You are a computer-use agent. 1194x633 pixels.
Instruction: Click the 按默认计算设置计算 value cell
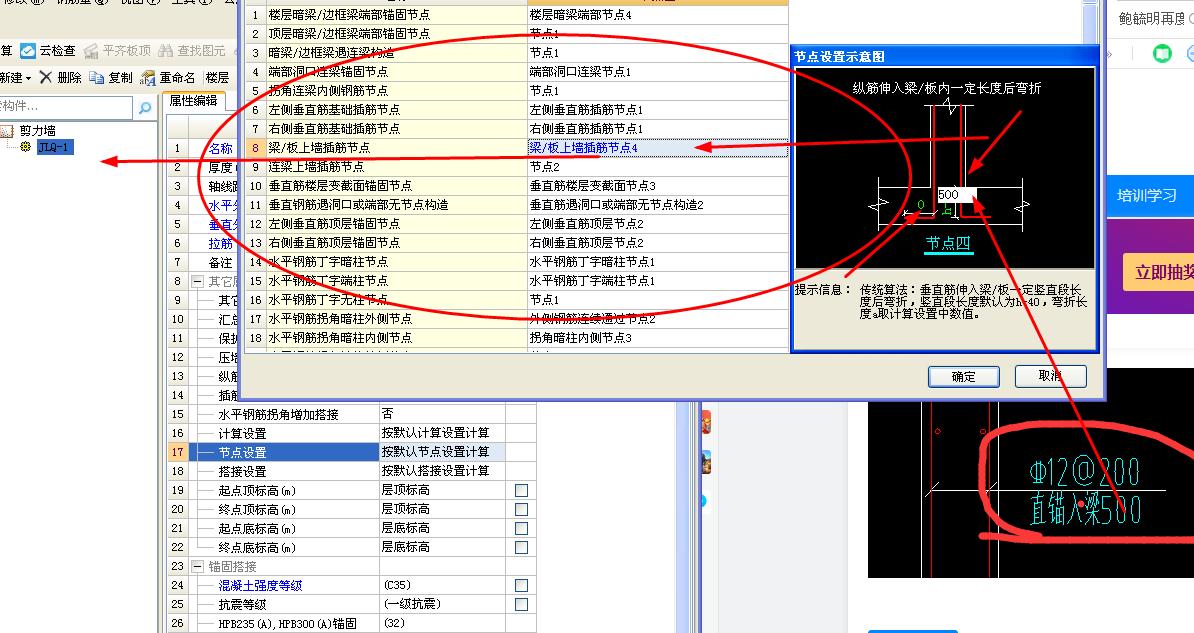(442, 433)
